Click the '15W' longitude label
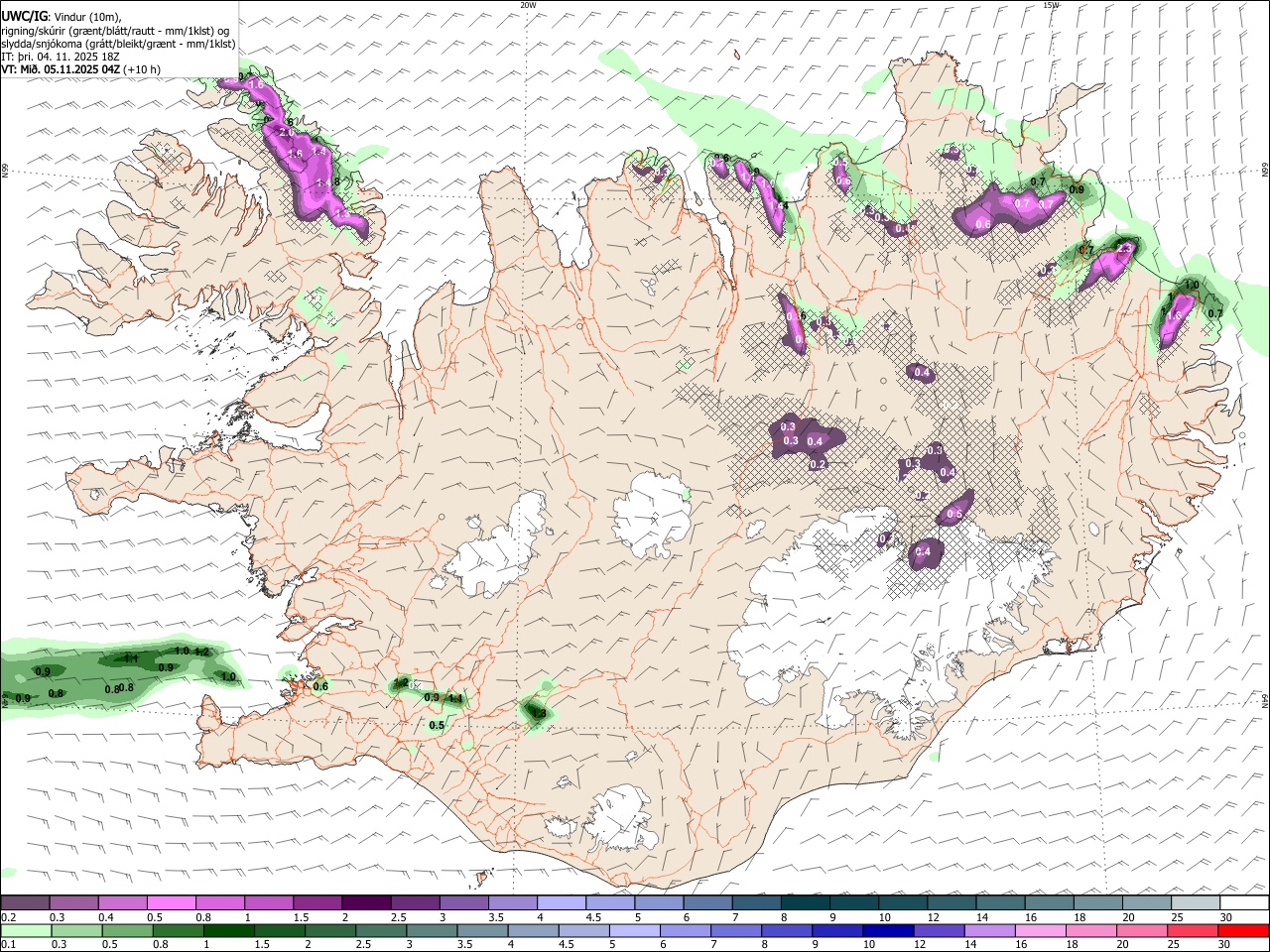 (1051, 5)
